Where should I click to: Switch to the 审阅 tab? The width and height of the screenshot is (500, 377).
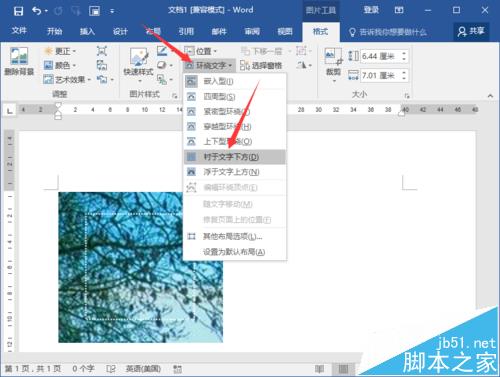point(252,32)
